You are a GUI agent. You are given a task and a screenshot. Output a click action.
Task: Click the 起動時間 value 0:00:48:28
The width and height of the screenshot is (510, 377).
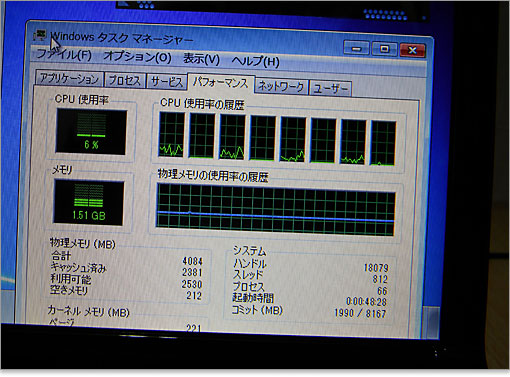[367, 302]
